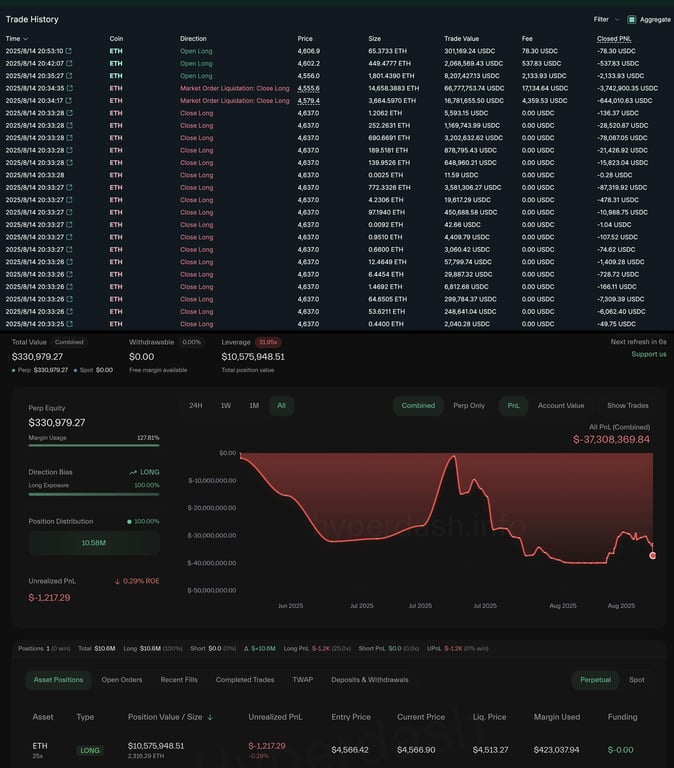Click the LONG trend arrow icon
The image size is (674, 768).
[x=133, y=472]
